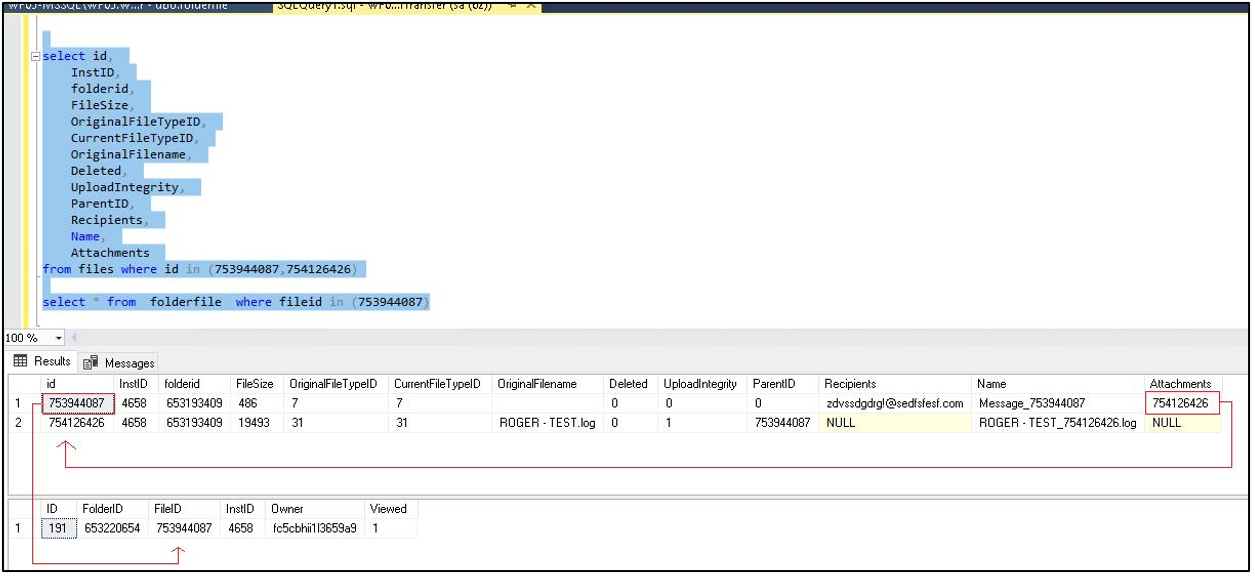The width and height of the screenshot is (1255, 577).
Task: Place cursor on the 'from files where id' line
Action: tap(200, 269)
